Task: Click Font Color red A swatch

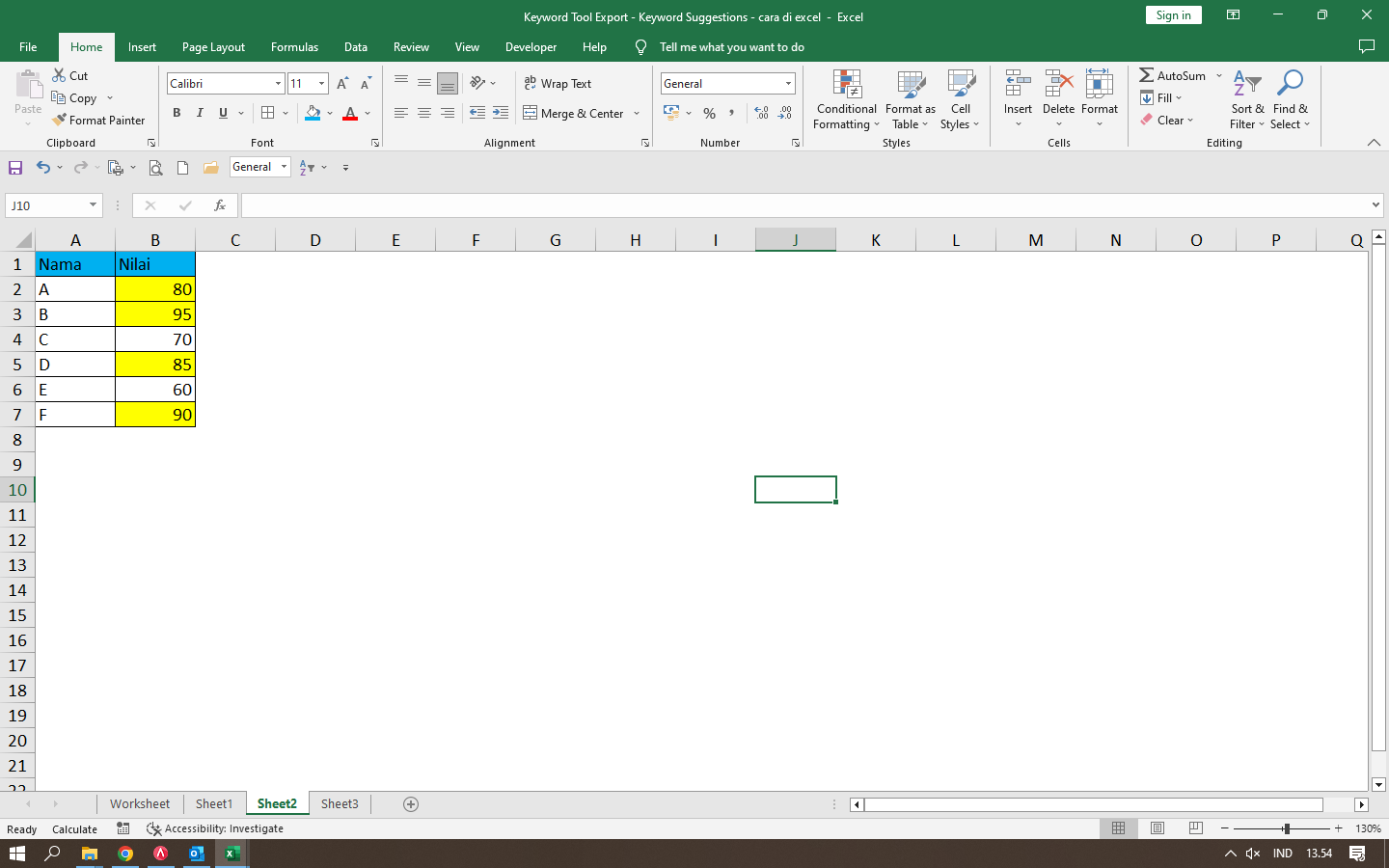Action: click(x=350, y=113)
